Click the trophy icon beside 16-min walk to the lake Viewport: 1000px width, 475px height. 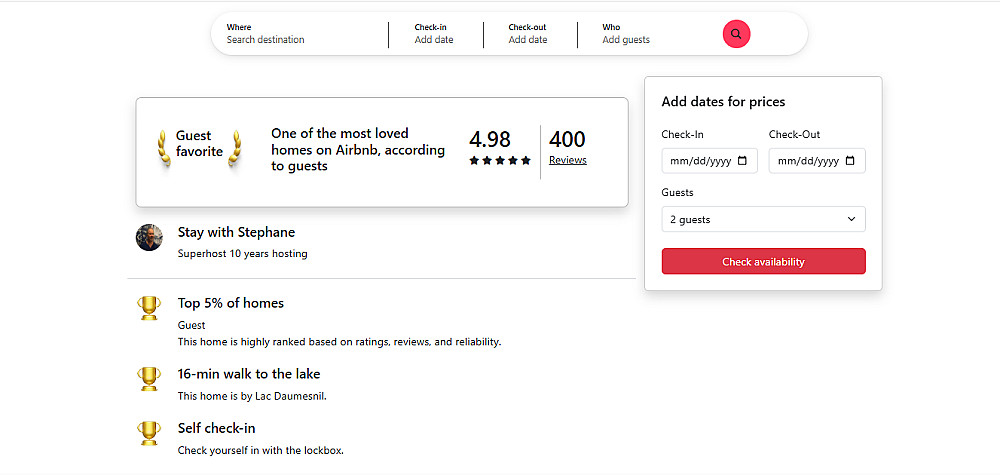click(x=149, y=379)
